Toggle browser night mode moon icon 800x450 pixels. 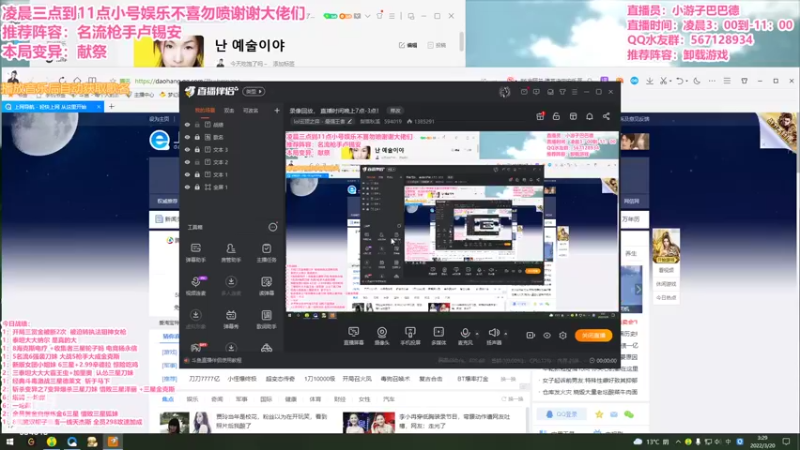pyautogui.click(x=697, y=81)
